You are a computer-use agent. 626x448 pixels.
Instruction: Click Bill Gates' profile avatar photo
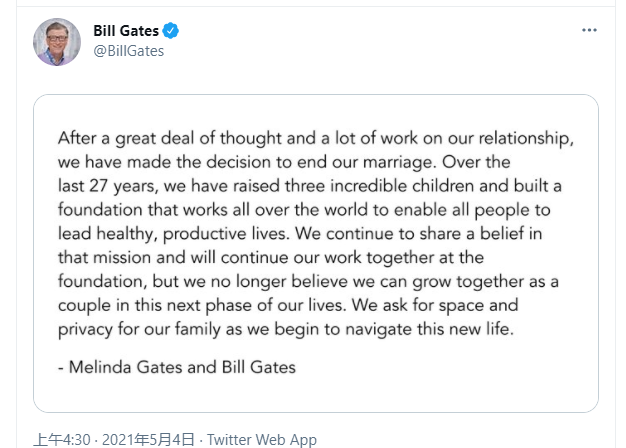pos(57,42)
